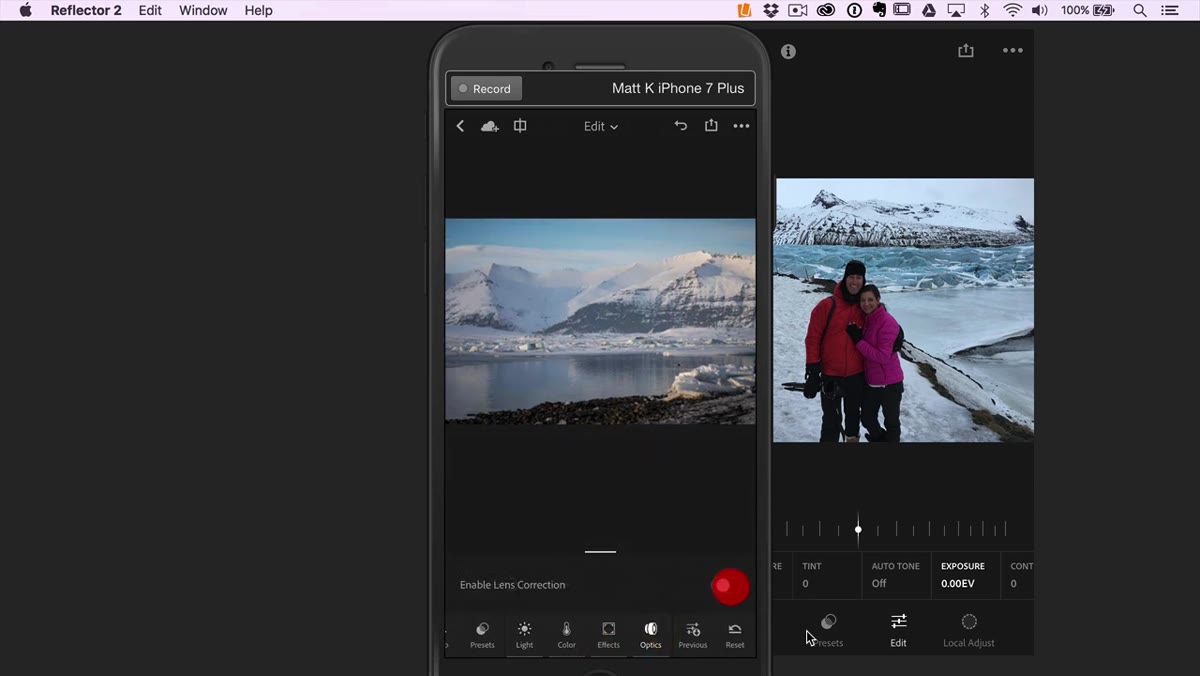Click the share icon on right panel
Image resolution: width=1200 pixels, height=676 pixels.
(x=965, y=50)
